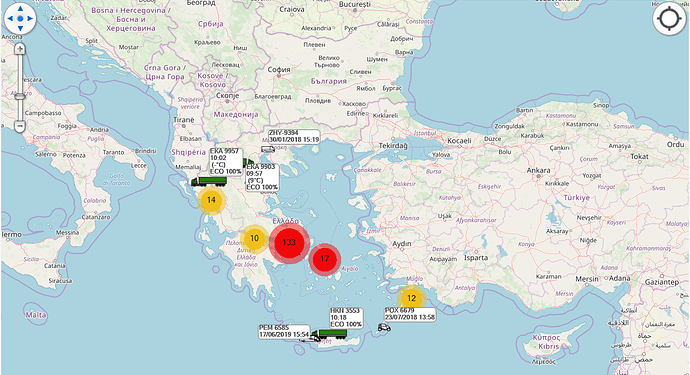Zoom out with the minus button
This screenshot has height=375, width=690.
[19, 126]
